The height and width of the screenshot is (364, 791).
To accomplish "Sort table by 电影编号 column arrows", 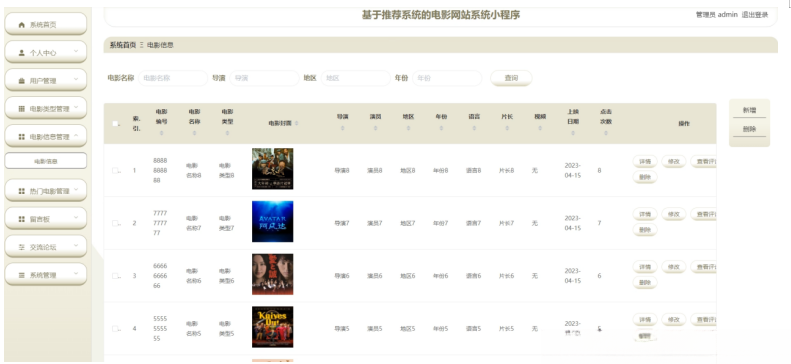I will (x=161, y=134).
